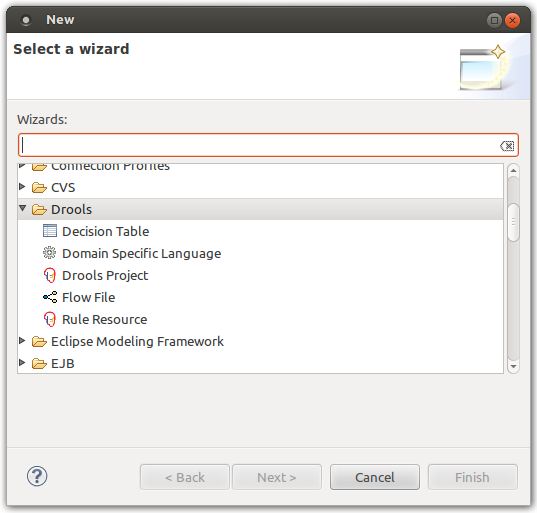
Task: Expand the EJB category
Action: tap(22, 362)
